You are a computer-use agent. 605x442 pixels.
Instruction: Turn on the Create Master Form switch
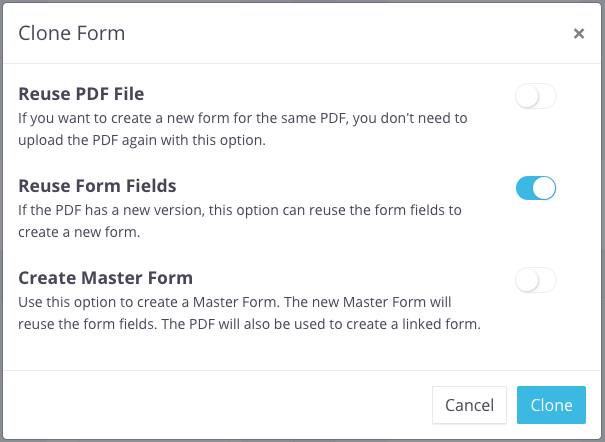(x=536, y=280)
